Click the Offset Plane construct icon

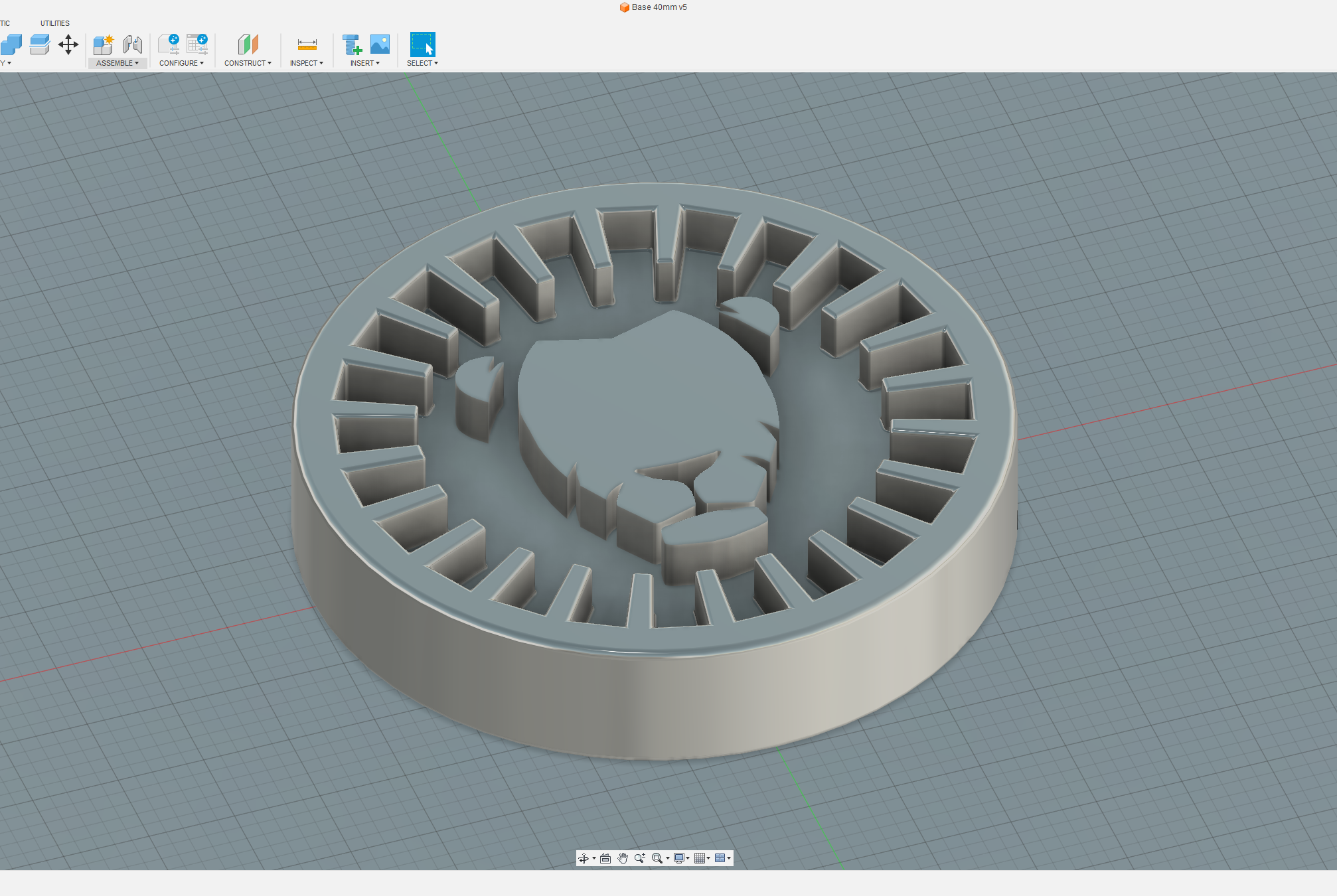[x=248, y=44]
